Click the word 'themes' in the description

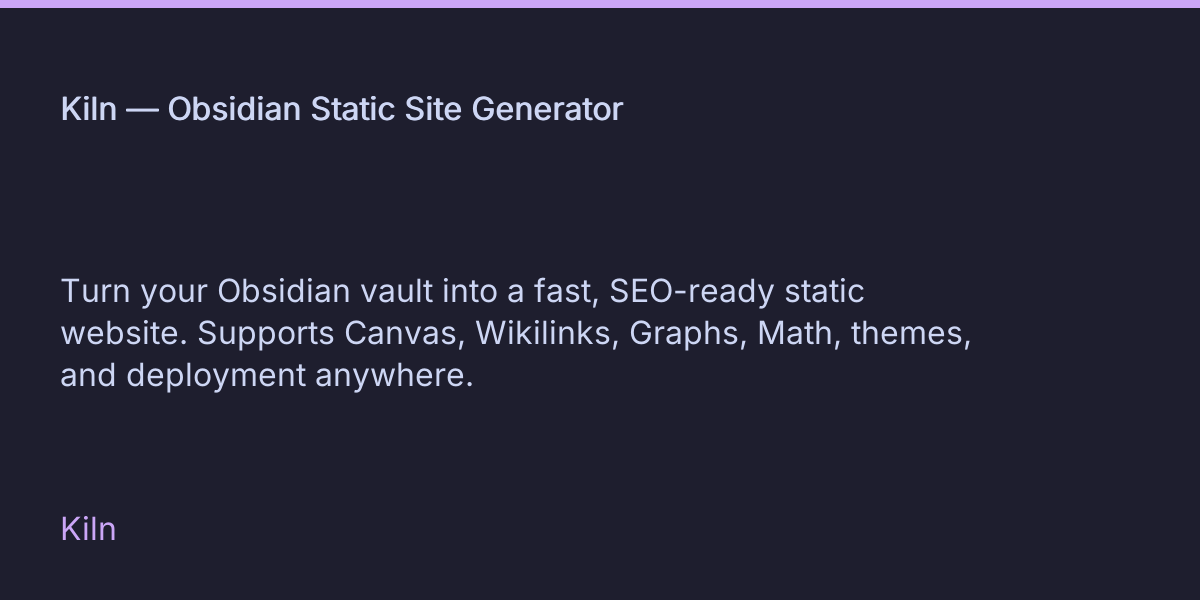[x=908, y=334]
